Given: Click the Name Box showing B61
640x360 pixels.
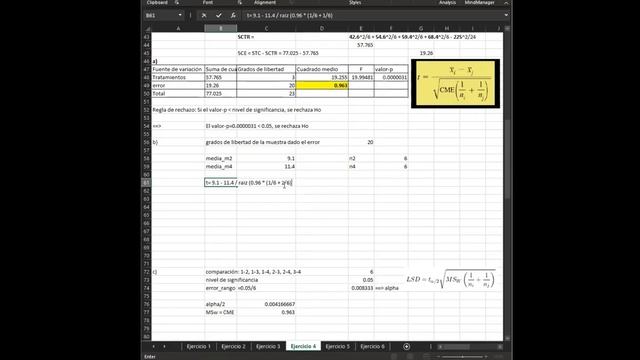Looking at the screenshot, I should [161, 16].
